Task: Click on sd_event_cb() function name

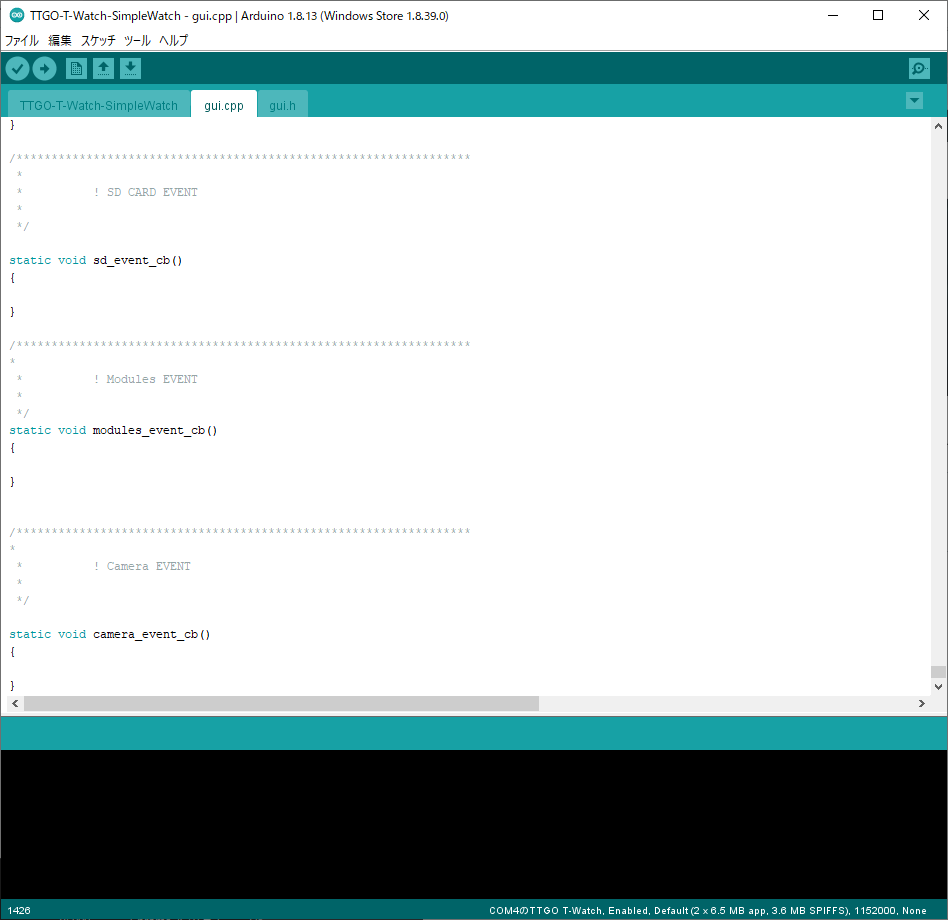Action: click(x=137, y=261)
